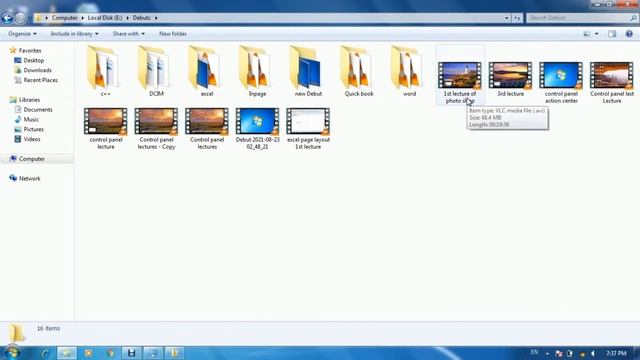Open the Videos library
This screenshot has height=360, width=640.
(x=32, y=139)
